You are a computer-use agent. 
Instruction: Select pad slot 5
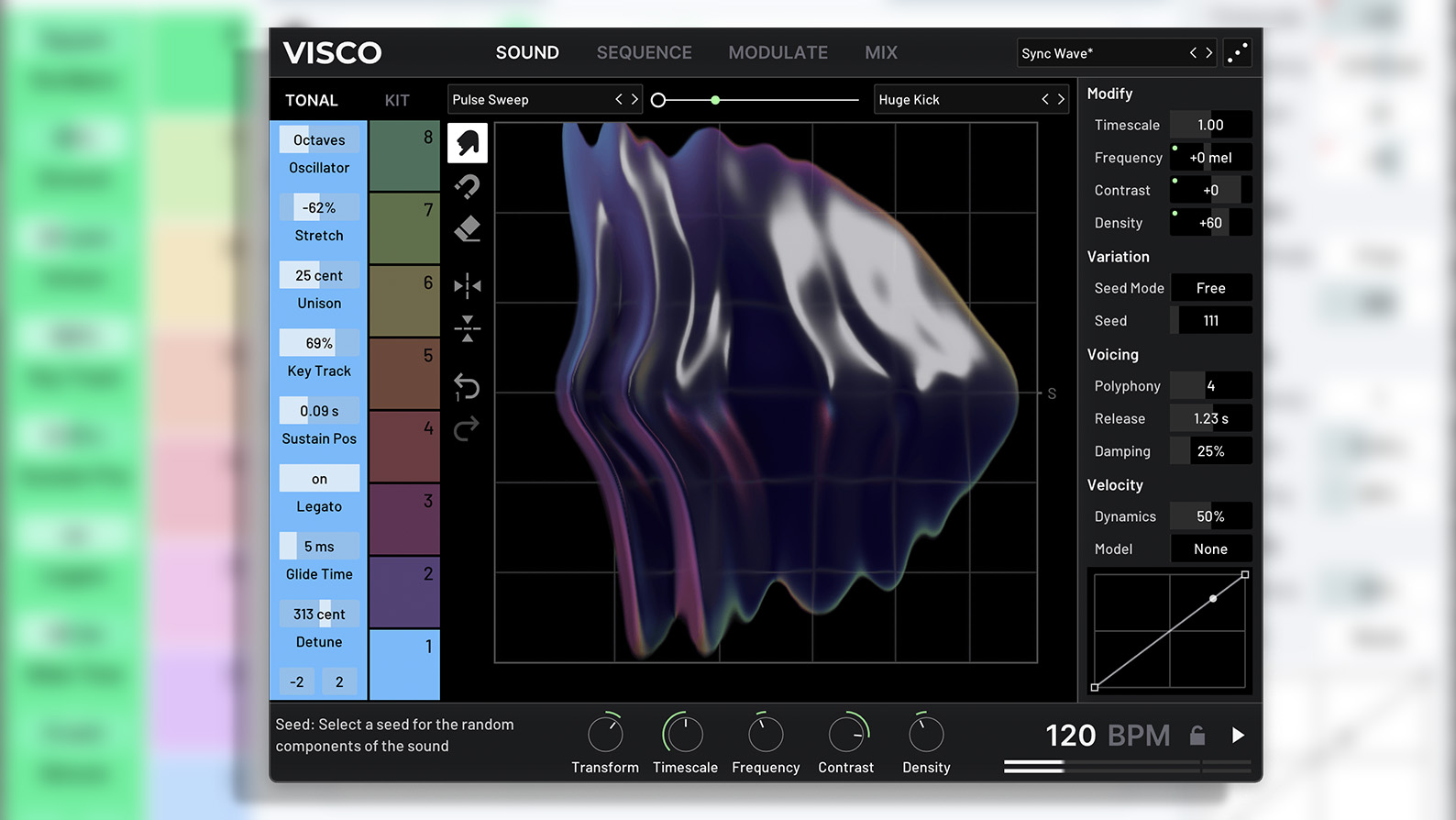tap(404, 373)
